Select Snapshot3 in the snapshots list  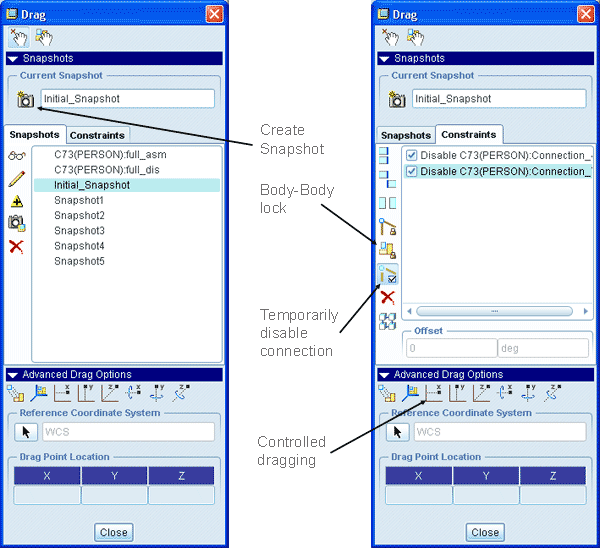point(79,231)
